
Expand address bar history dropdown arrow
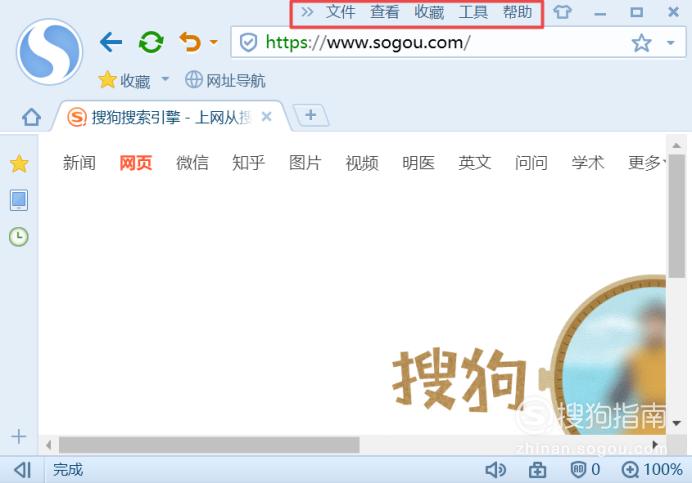click(x=671, y=43)
